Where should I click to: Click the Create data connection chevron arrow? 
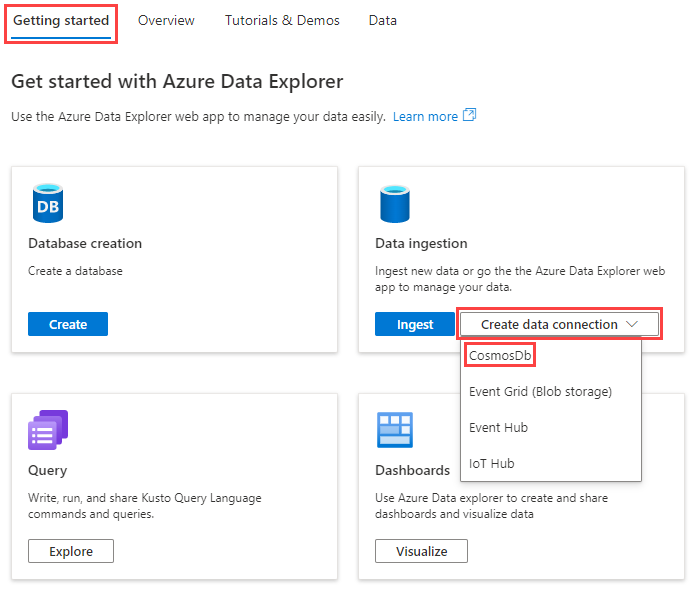pyautogui.click(x=632, y=324)
